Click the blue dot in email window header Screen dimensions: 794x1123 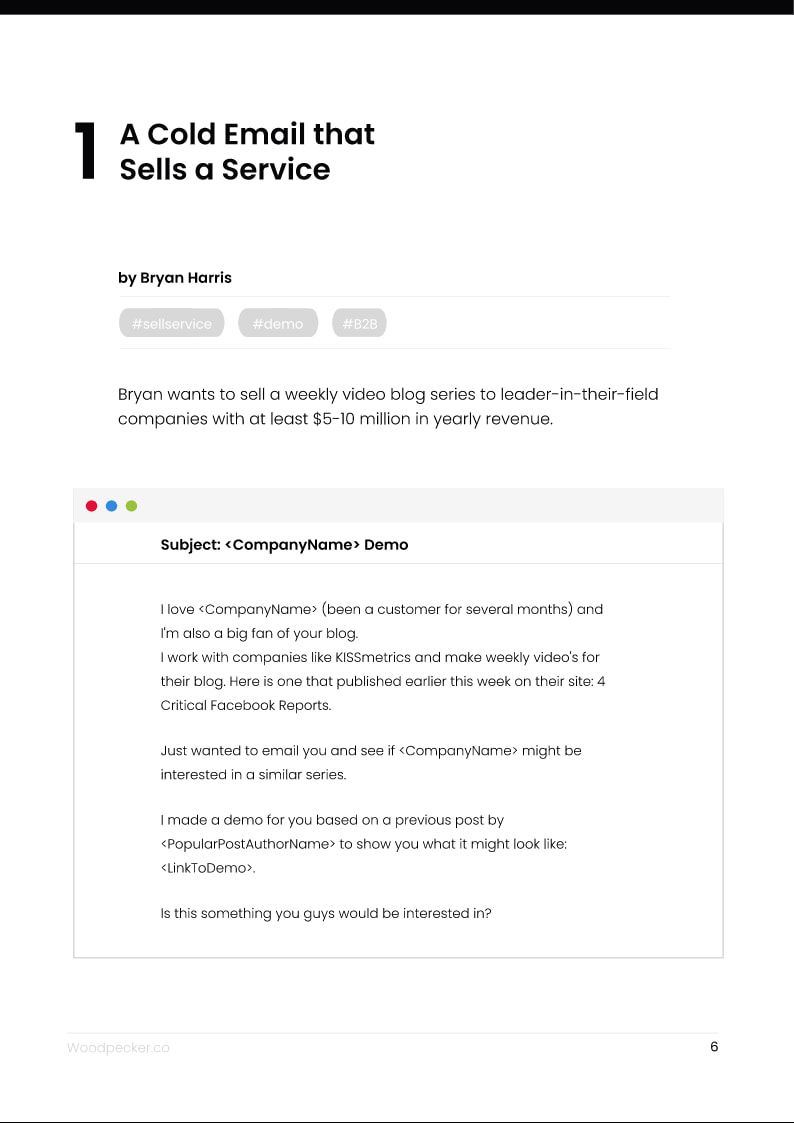pyautogui.click(x=111, y=506)
